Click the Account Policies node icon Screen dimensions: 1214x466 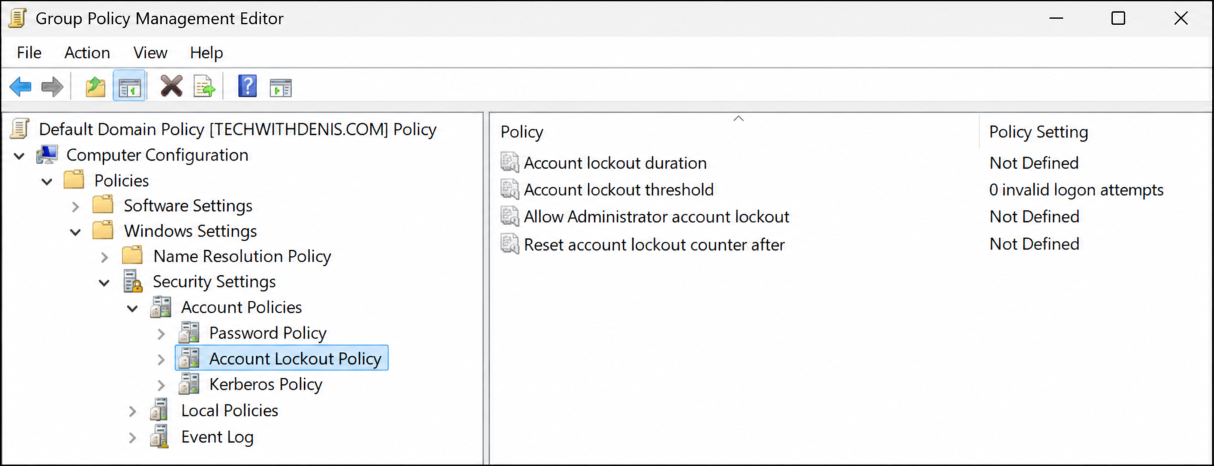(x=160, y=307)
